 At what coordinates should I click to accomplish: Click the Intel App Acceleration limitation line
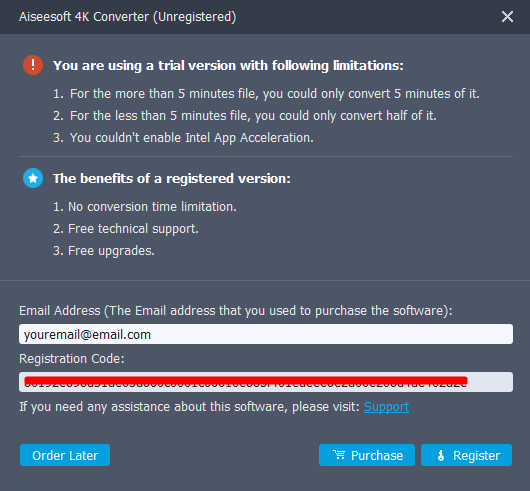[183, 138]
